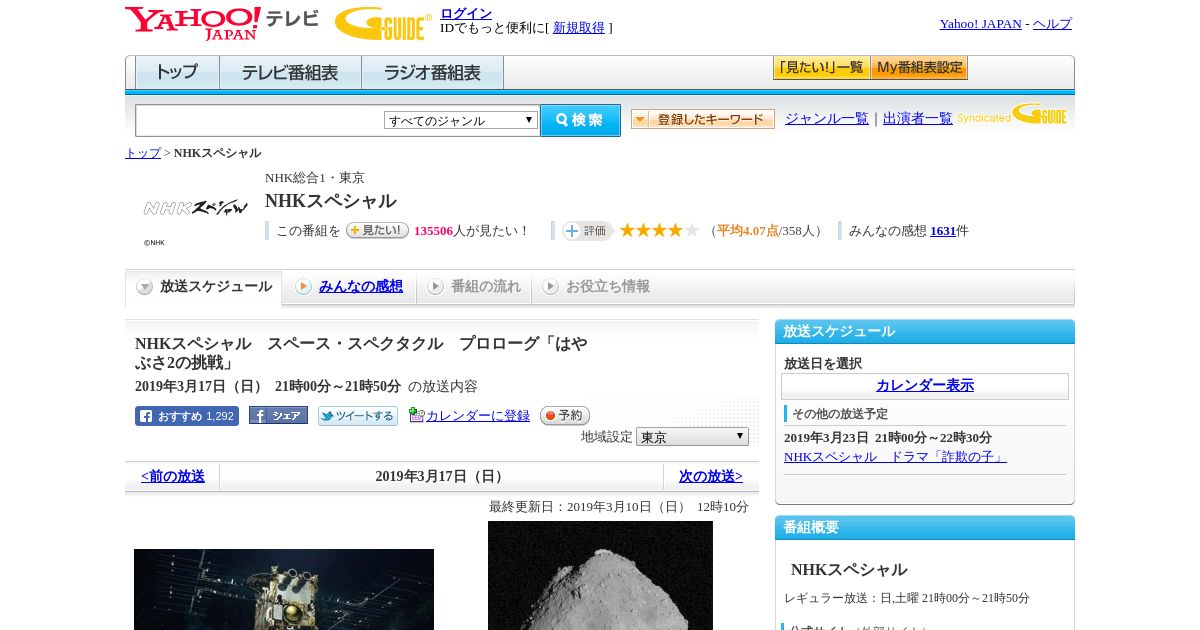Click the search keyword input field
The width and height of the screenshot is (1200, 630).
click(x=260, y=120)
